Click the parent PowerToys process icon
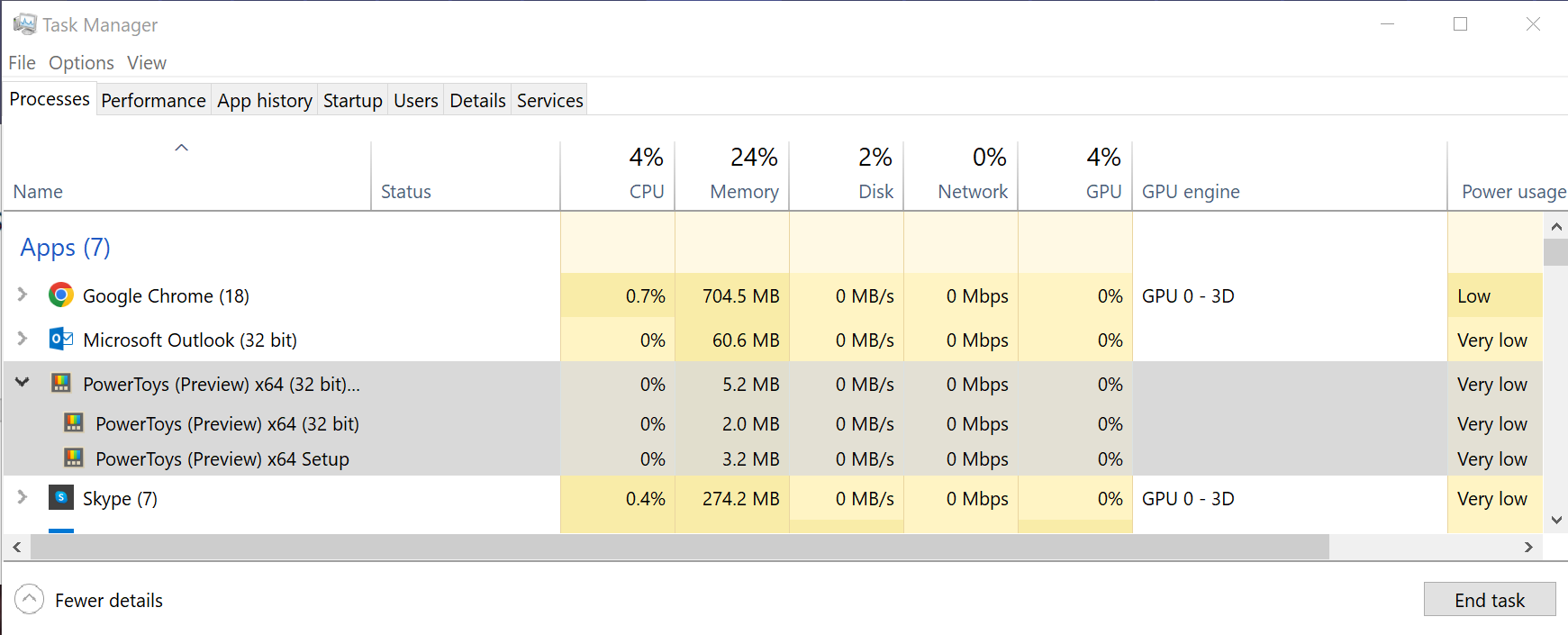 [61, 384]
